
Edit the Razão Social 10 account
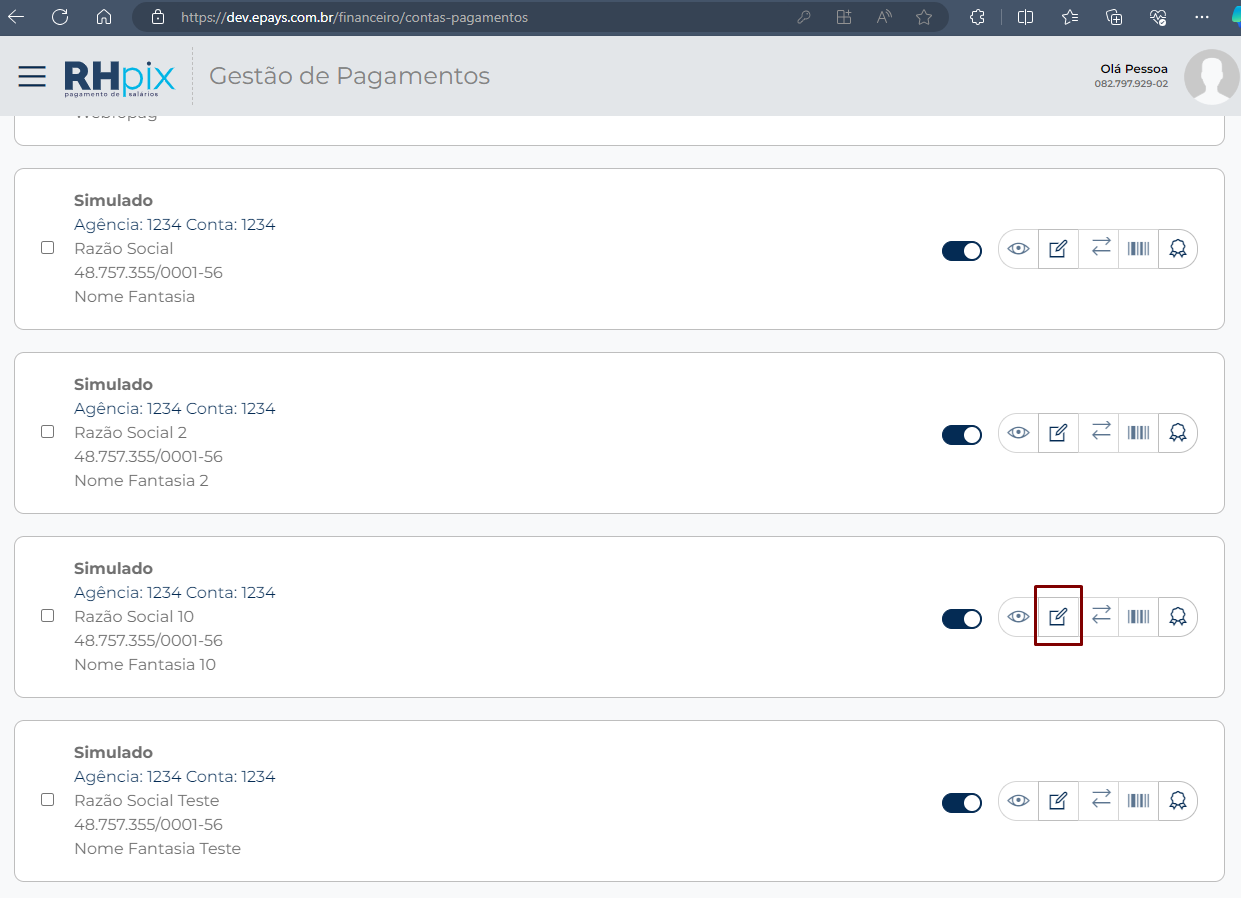click(x=1058, y=617)
